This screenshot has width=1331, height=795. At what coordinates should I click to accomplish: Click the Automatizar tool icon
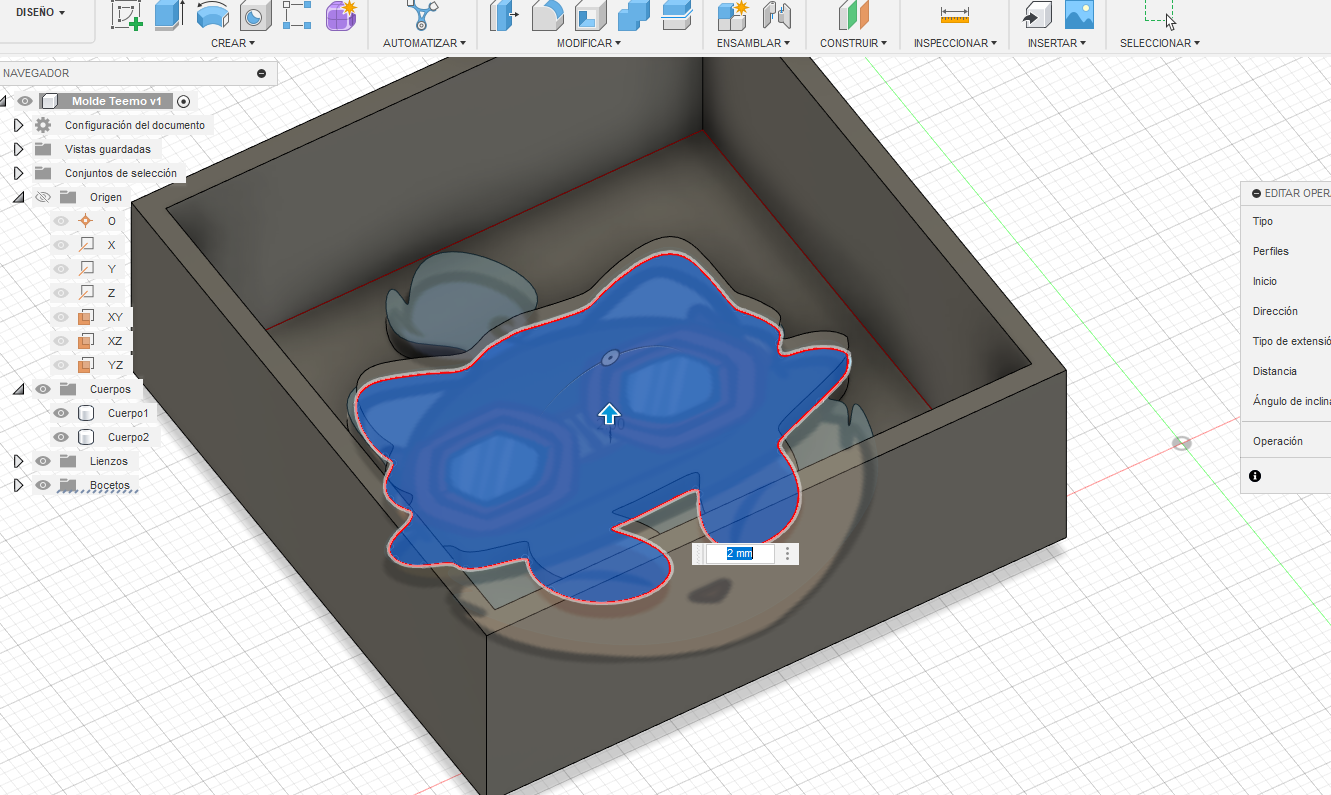point(423,14)
